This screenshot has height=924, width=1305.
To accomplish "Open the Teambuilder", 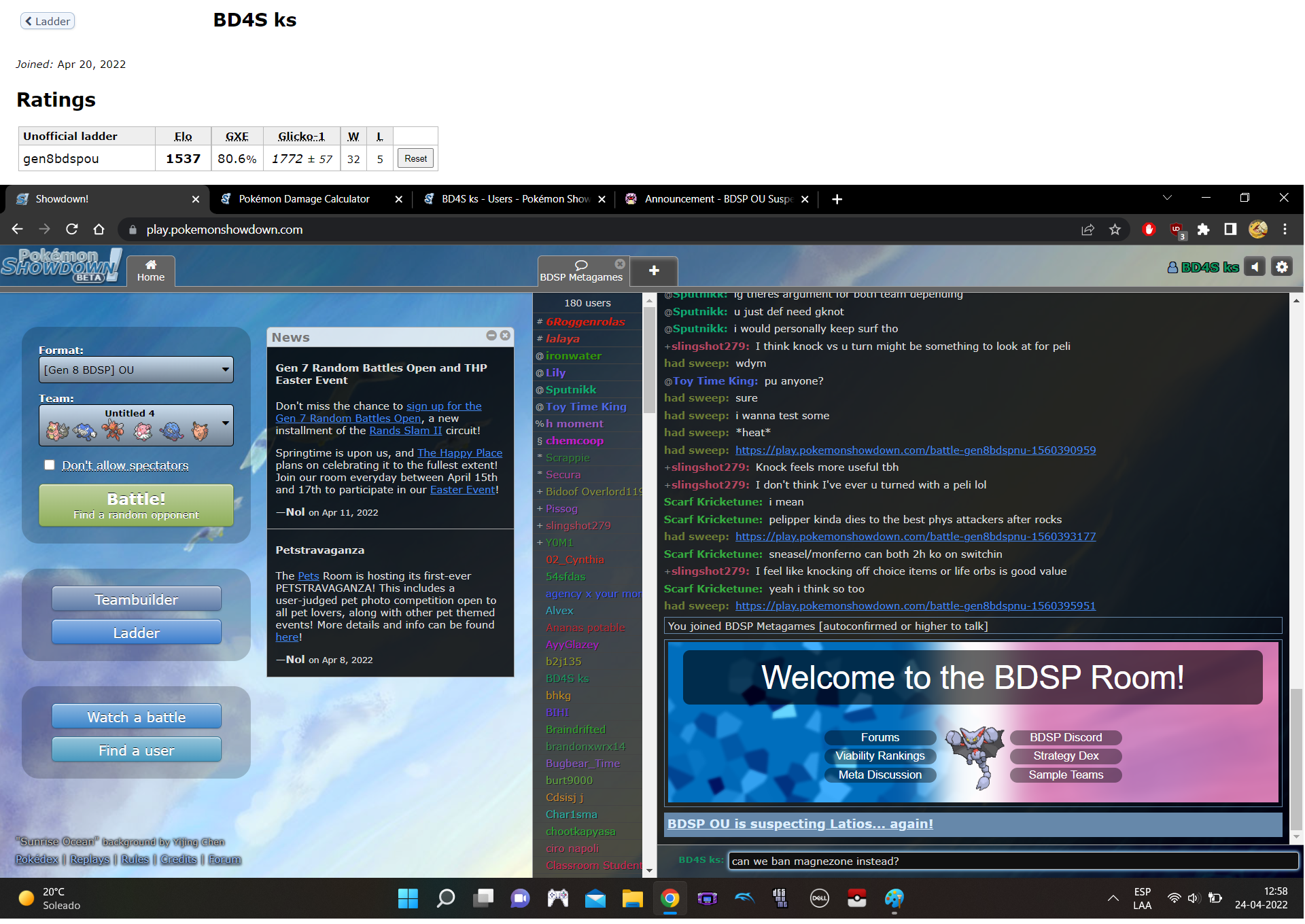I will pos(137,599).
